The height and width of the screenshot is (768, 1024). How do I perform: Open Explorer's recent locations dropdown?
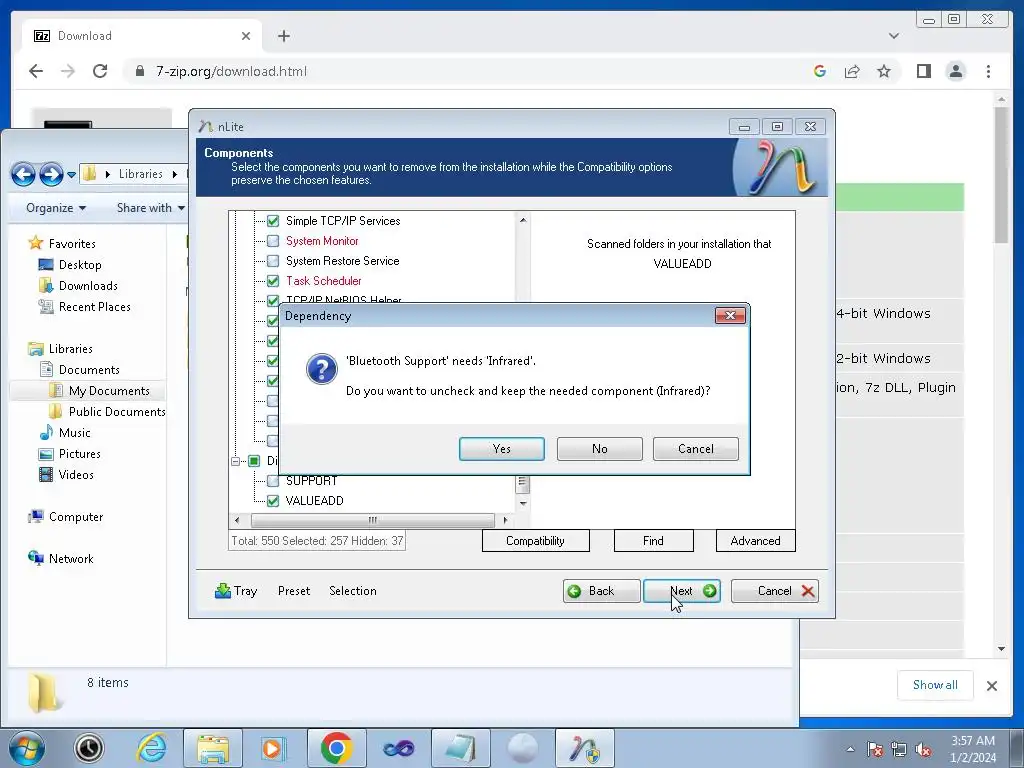[71, 174]
